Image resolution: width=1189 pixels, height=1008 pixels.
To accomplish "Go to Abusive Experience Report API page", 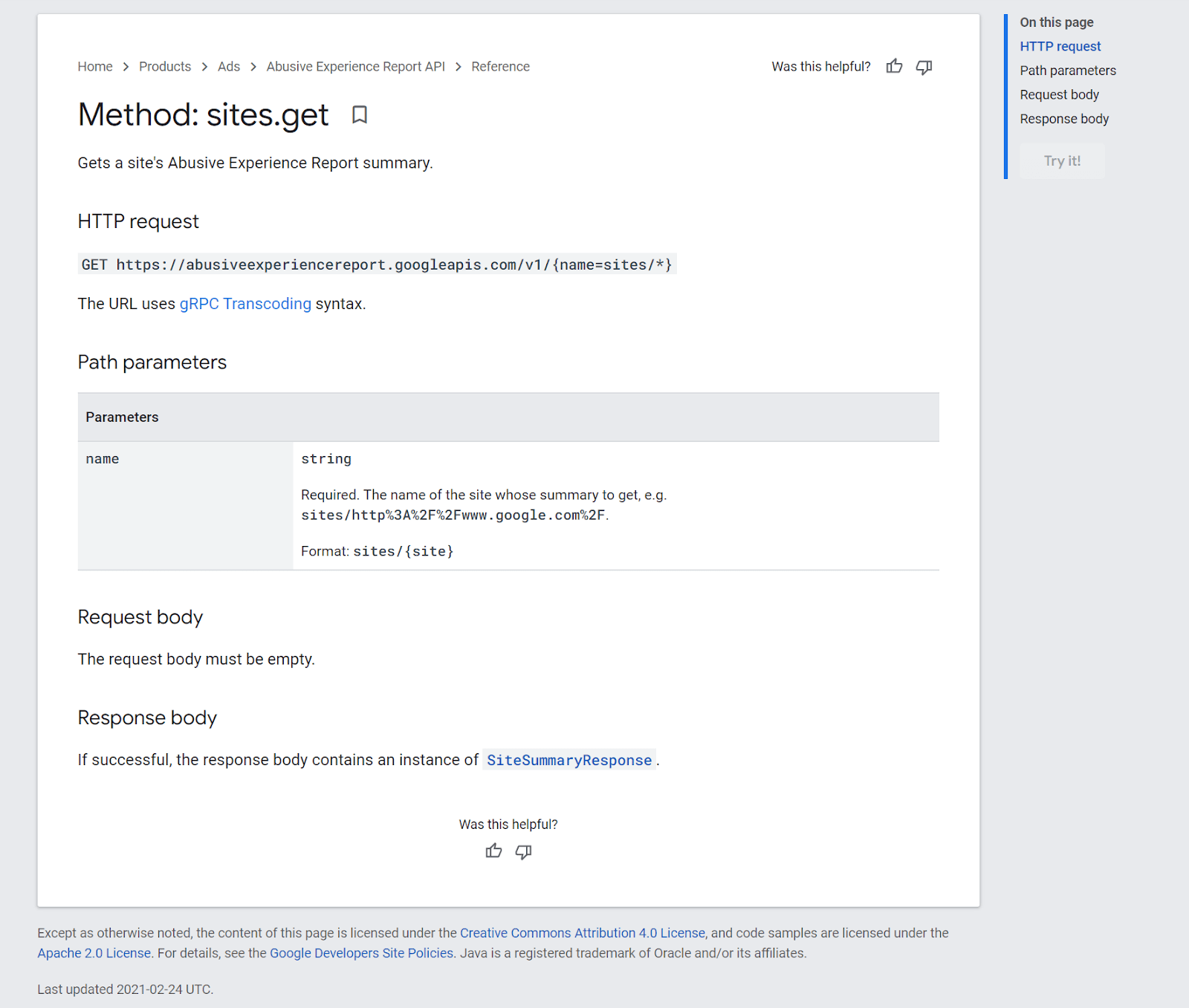I will point(355,66).
